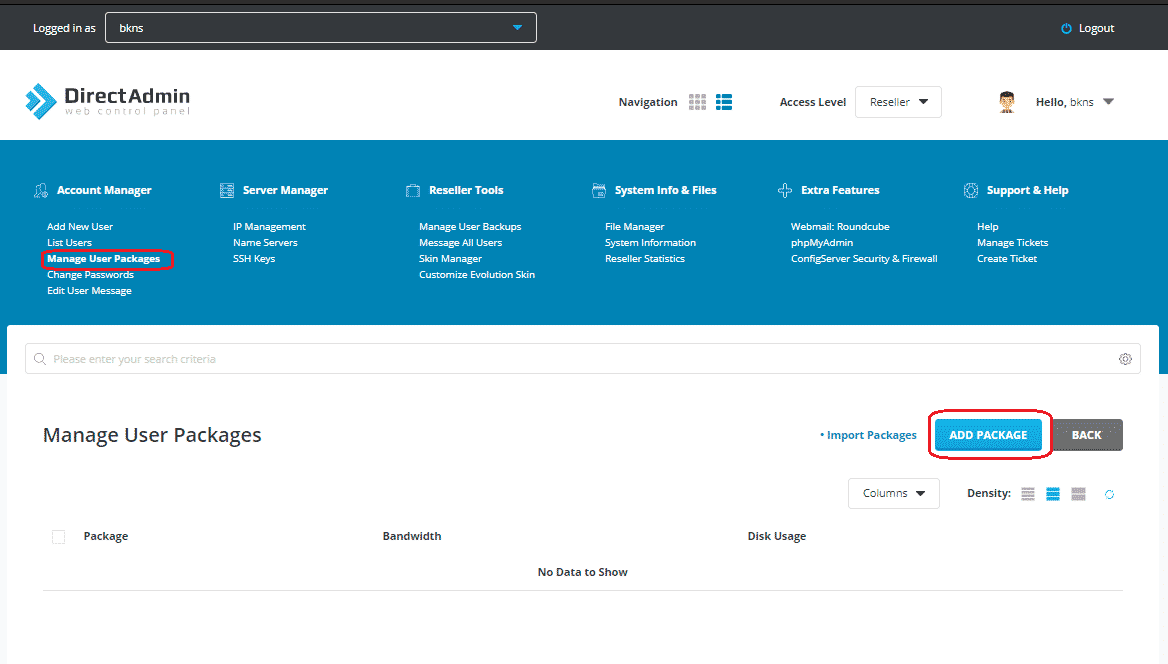Click the table refresh icon

coord(1109,494)
